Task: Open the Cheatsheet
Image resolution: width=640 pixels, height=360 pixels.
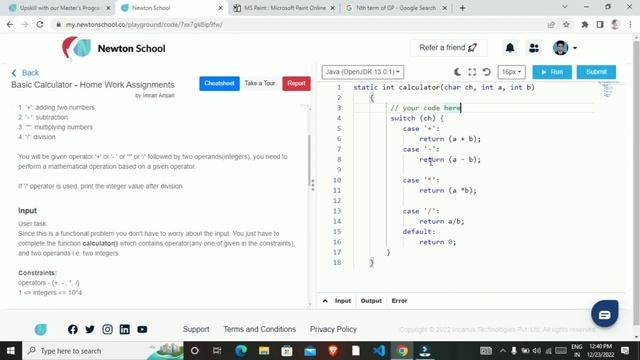Action: click(x=219, y=83)
